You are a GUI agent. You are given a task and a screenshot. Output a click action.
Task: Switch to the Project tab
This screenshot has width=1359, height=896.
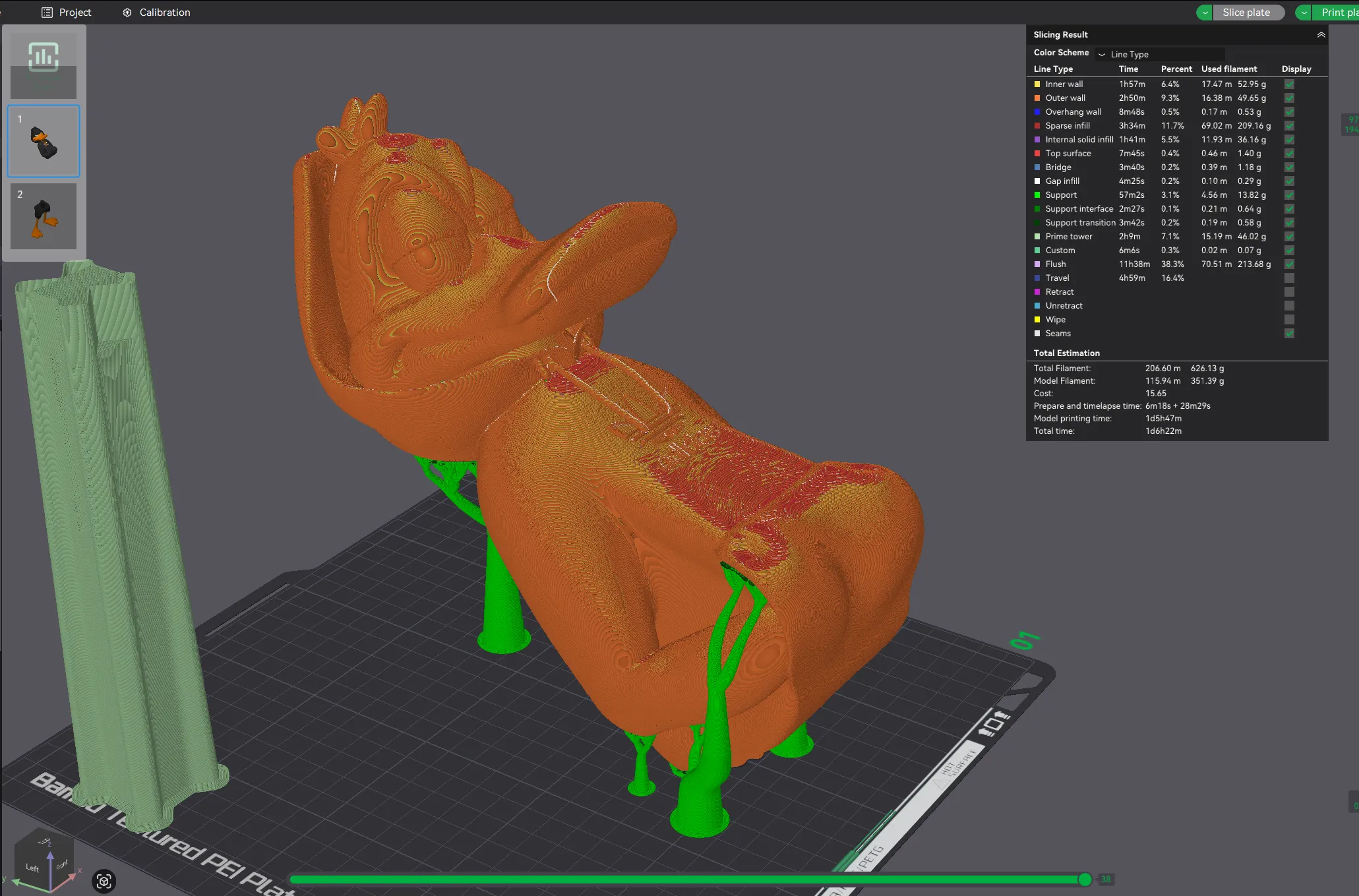coord(75,12)
